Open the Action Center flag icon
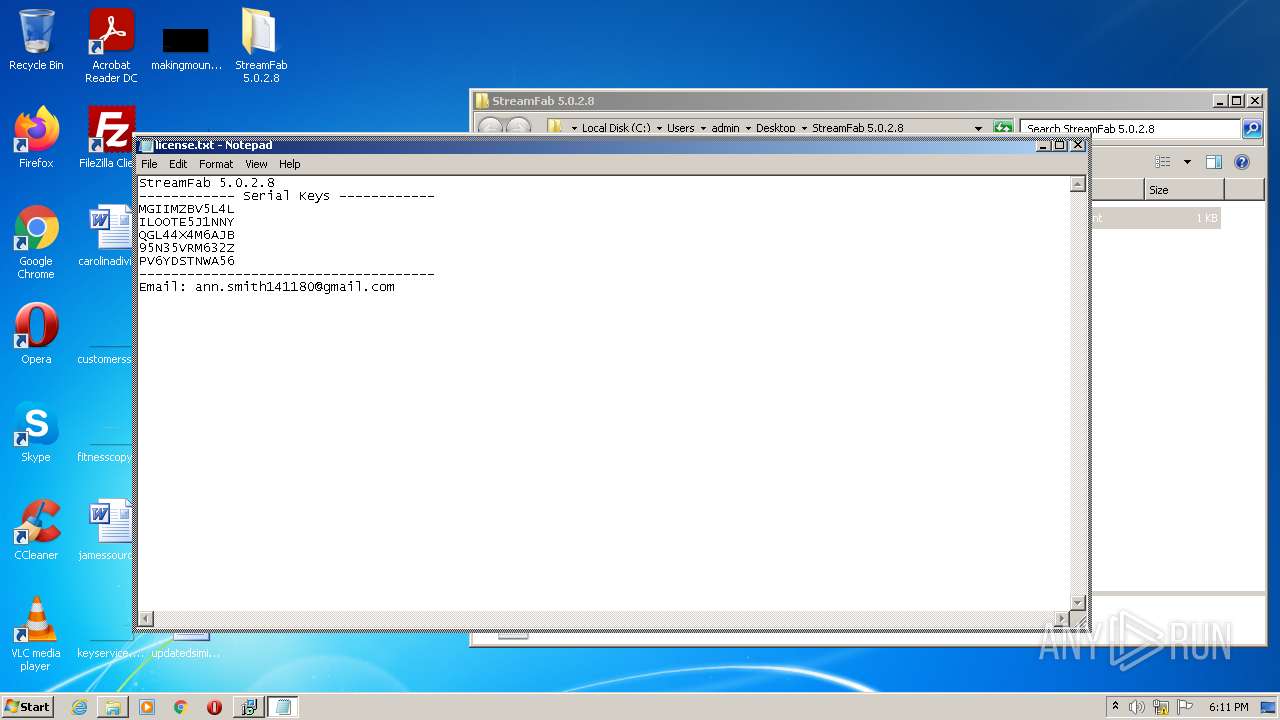This screenshot has height=720, width=1280. 1185,707
